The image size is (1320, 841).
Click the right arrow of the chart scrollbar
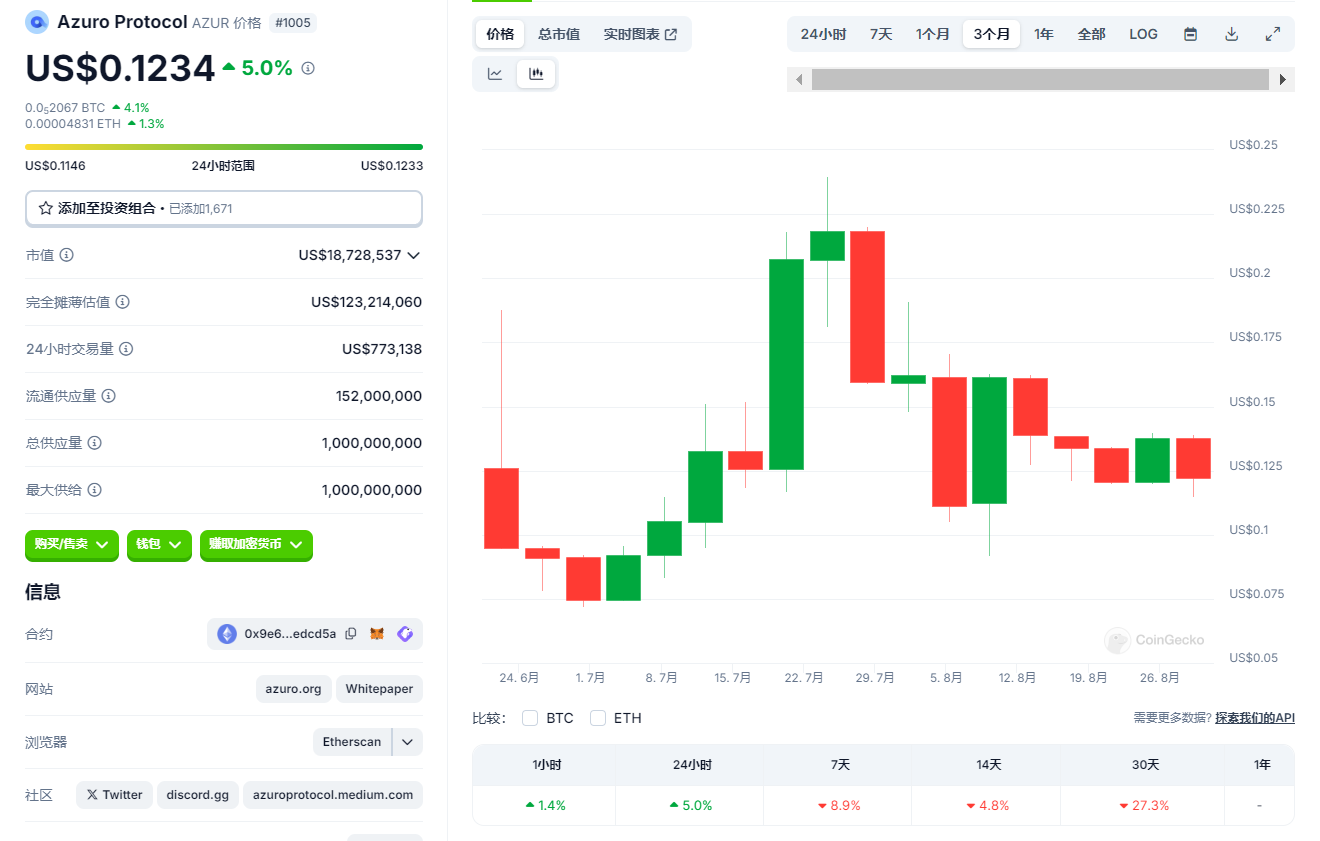point(1283,79)
